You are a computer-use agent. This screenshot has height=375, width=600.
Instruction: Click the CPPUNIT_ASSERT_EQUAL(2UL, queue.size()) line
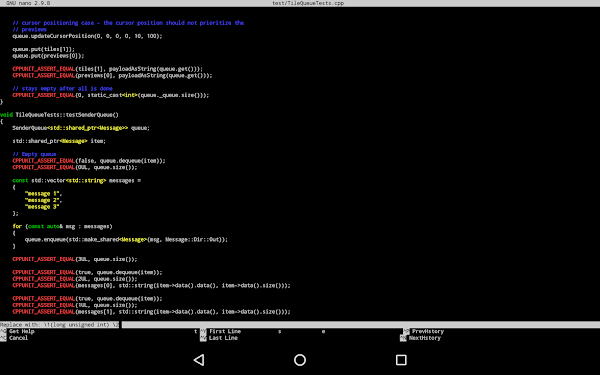[75, 279]
